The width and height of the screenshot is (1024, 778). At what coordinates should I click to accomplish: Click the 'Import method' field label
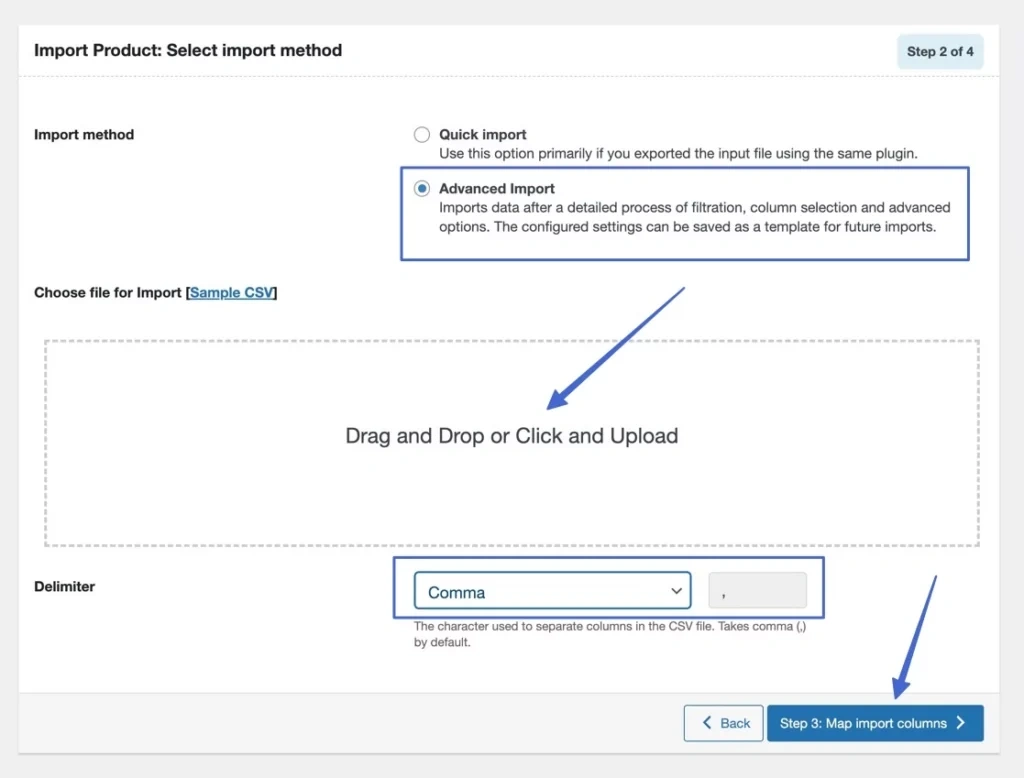84,135
